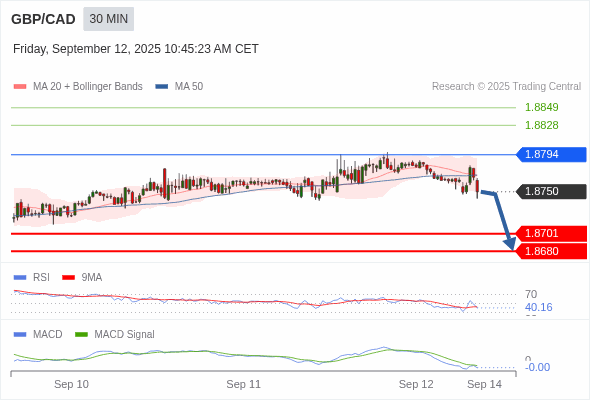Click the Sep 14 date axis label
The width and height of the screenshot is (590, 400).
tap(484, 384)
